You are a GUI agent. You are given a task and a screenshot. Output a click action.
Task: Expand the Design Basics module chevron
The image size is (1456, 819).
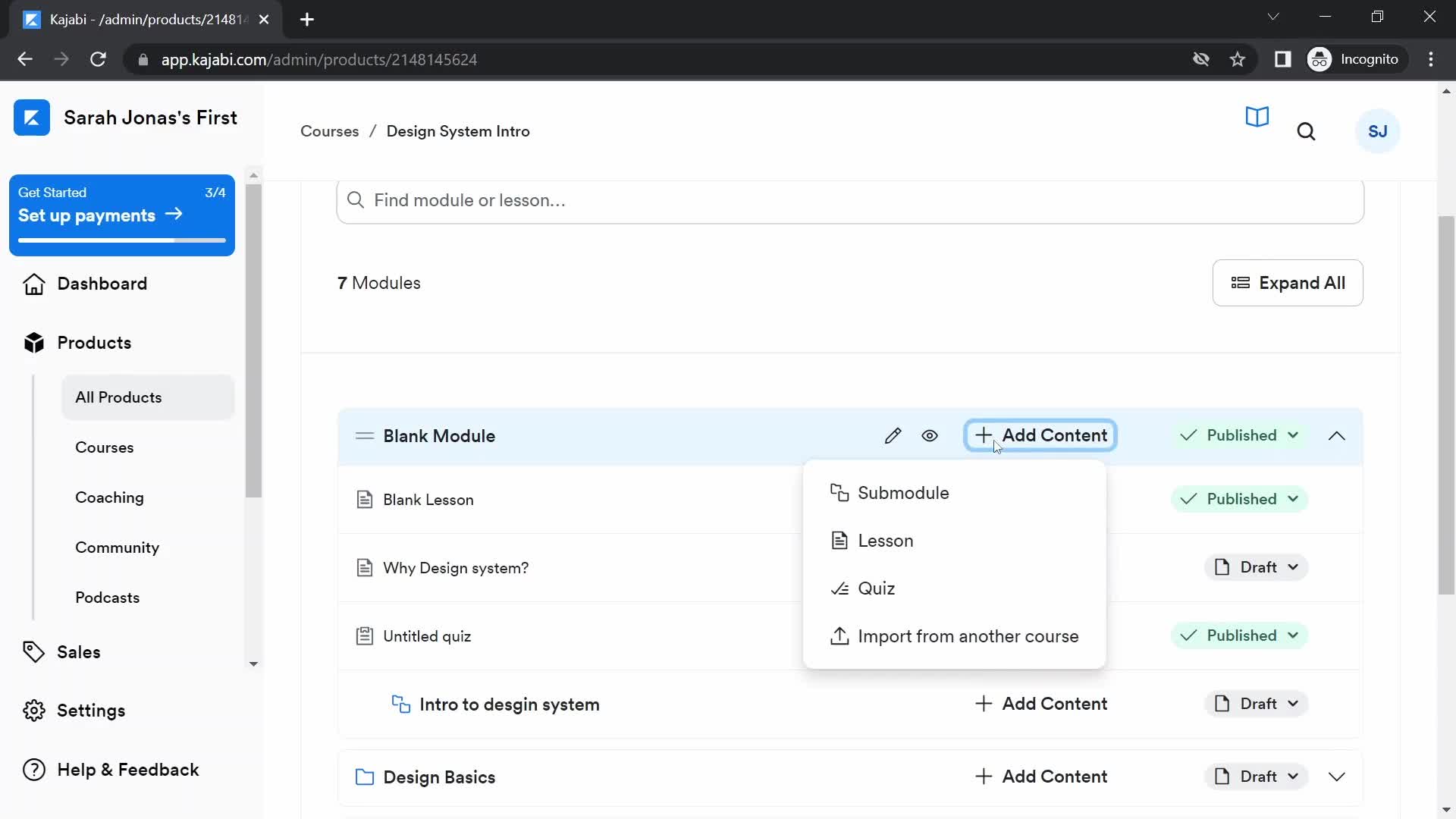pyautogui.click(x=1338, y=777)
